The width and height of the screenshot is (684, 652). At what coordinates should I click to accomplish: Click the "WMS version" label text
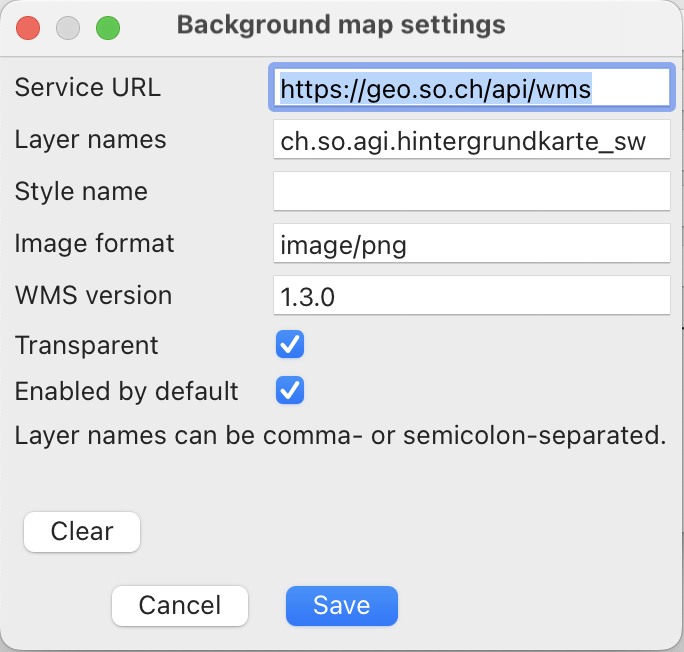click(x=93, y=295)
